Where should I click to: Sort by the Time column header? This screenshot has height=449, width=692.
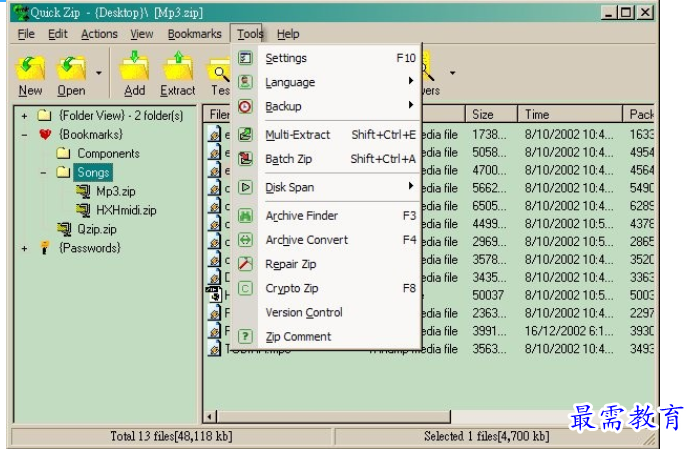click(570, 114)
